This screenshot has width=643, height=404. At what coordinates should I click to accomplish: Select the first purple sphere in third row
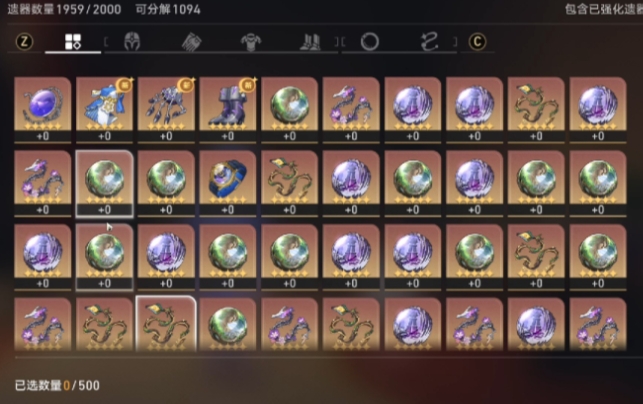(x=43, y=257)
